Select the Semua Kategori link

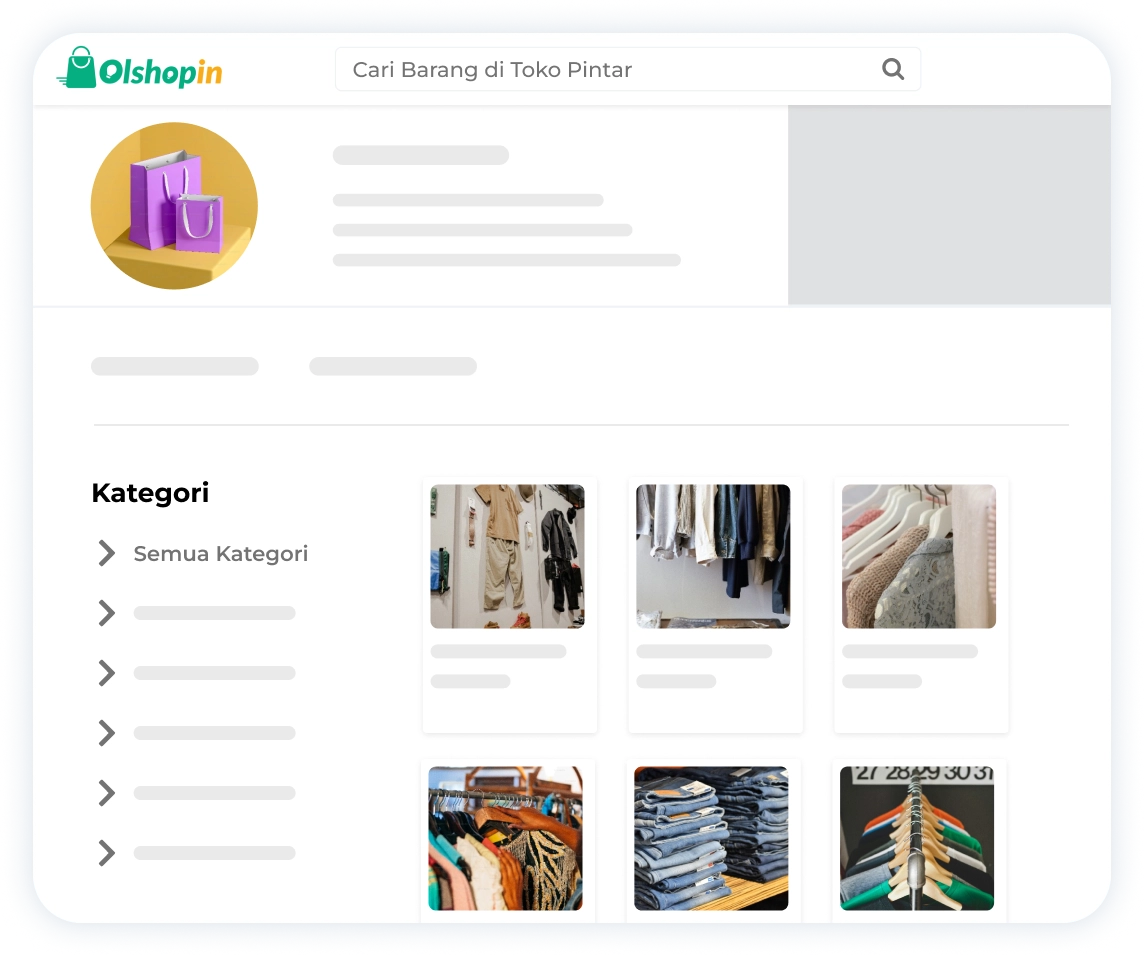coord(220,554)
